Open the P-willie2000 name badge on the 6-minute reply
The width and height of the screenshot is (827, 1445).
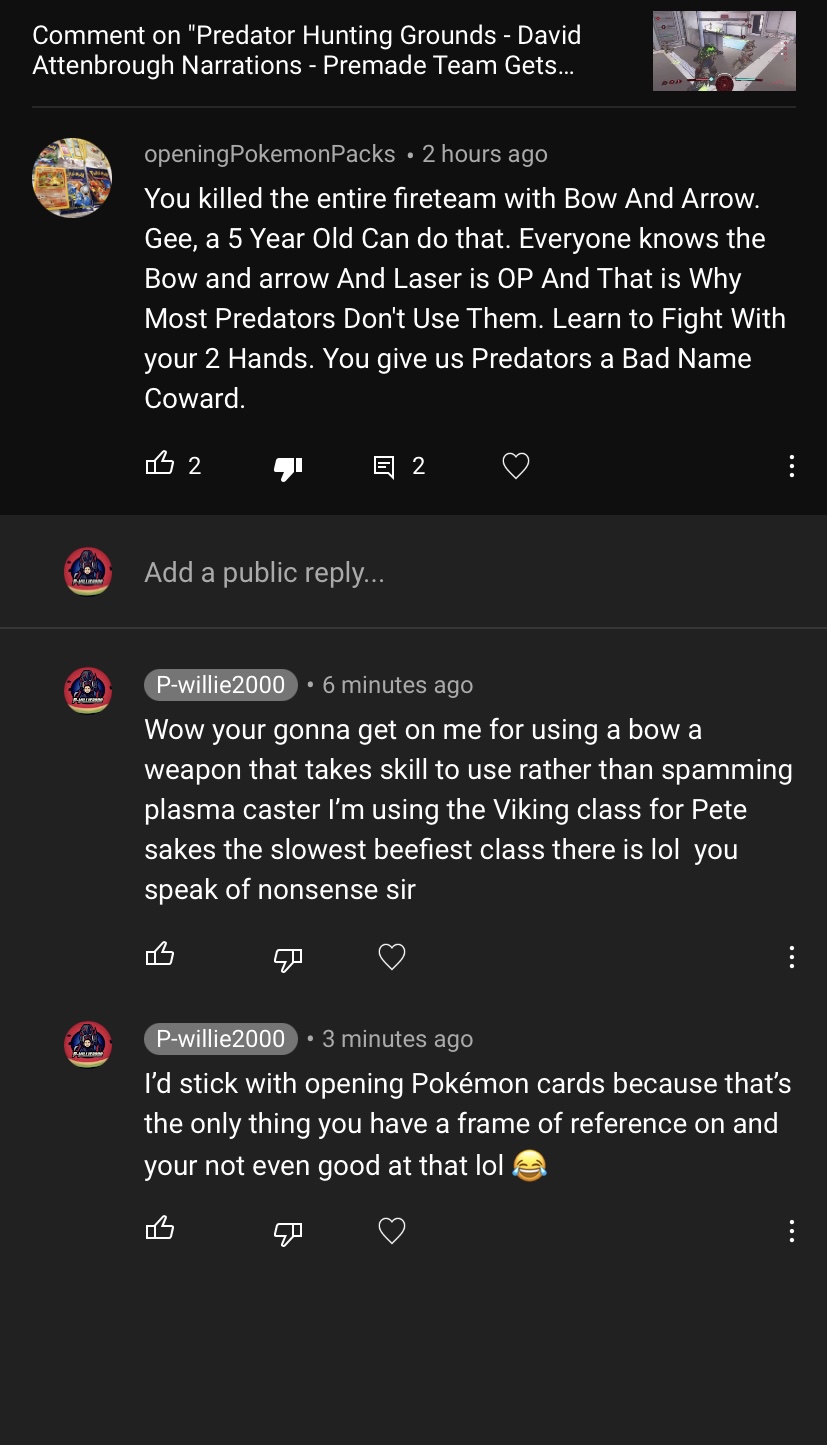221,685
